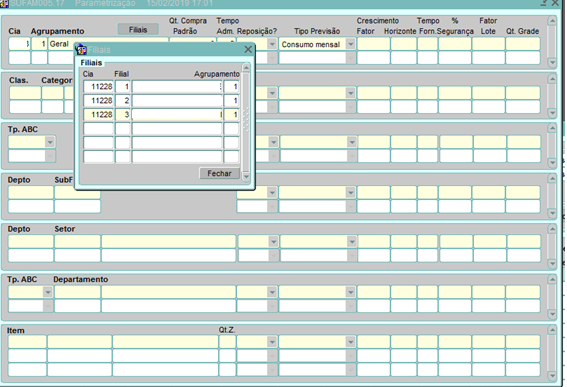Click Fechar button in Filiais dialog

219,173
